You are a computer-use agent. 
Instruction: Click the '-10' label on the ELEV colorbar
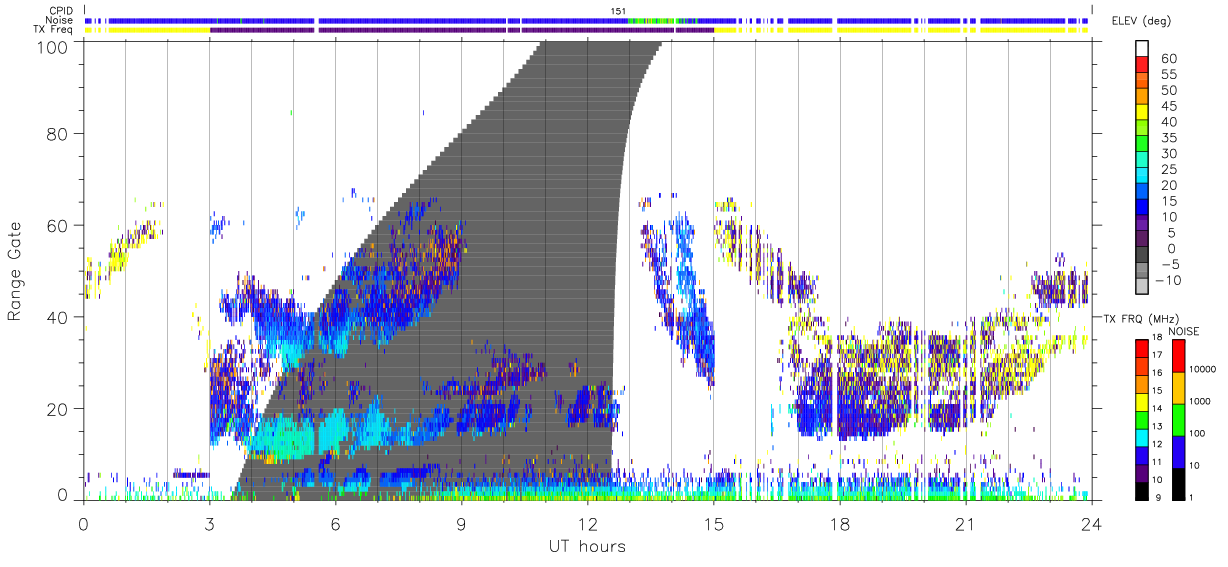1168,280
